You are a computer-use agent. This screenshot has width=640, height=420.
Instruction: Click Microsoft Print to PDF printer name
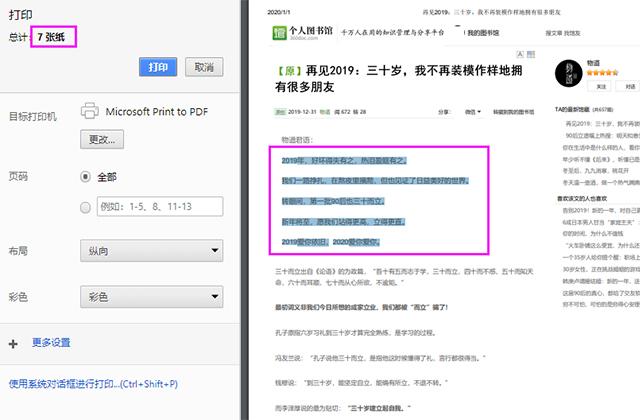(157, 111)
